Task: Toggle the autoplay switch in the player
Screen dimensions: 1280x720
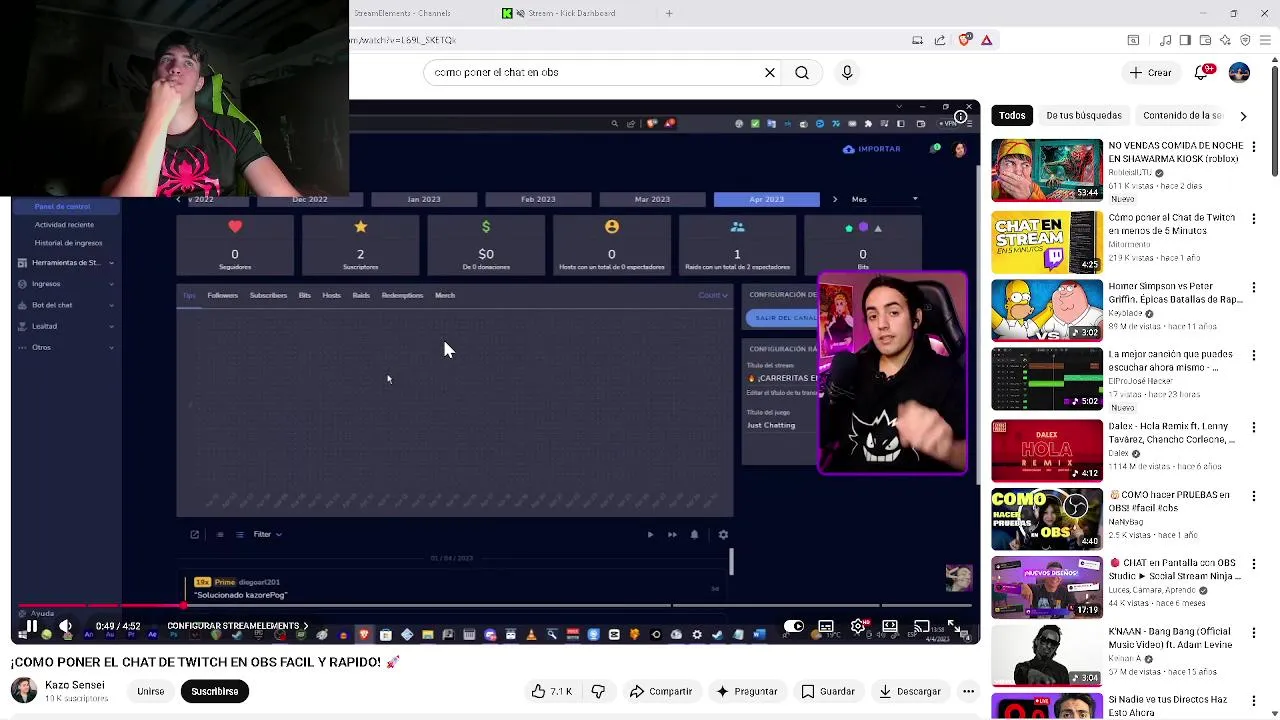Action: 793,627
